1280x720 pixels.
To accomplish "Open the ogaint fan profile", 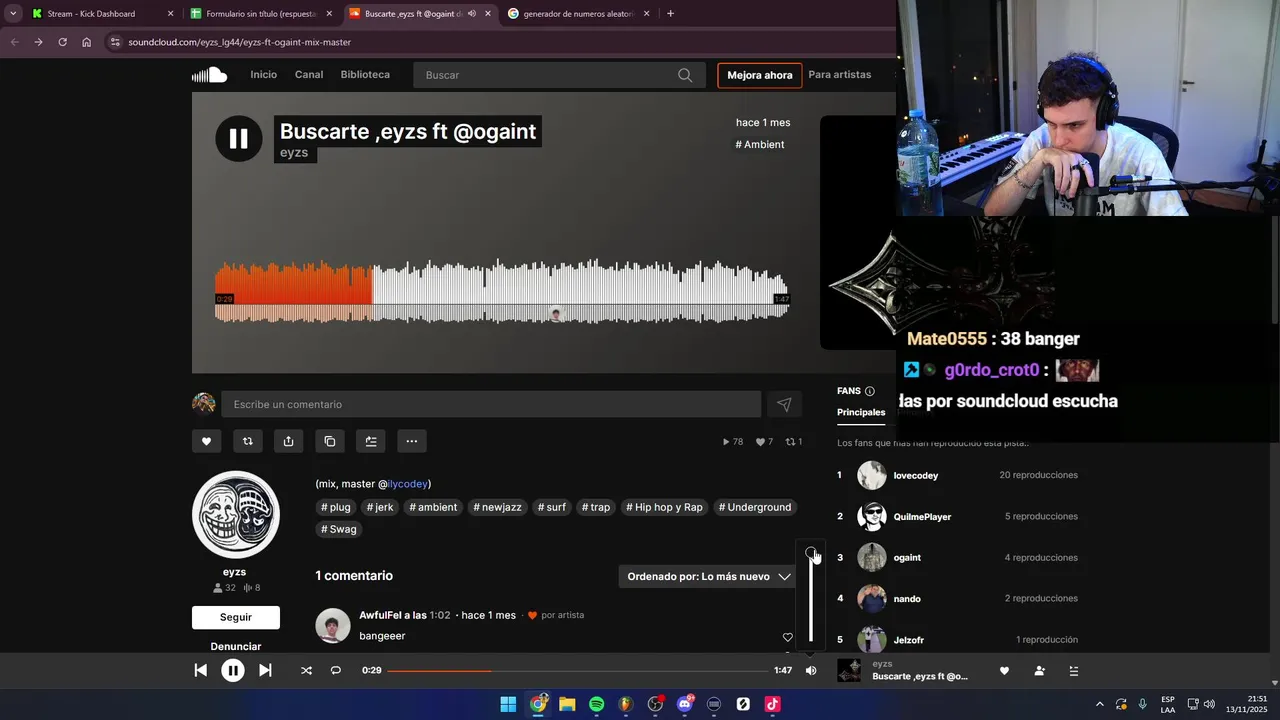I will 907,558.
